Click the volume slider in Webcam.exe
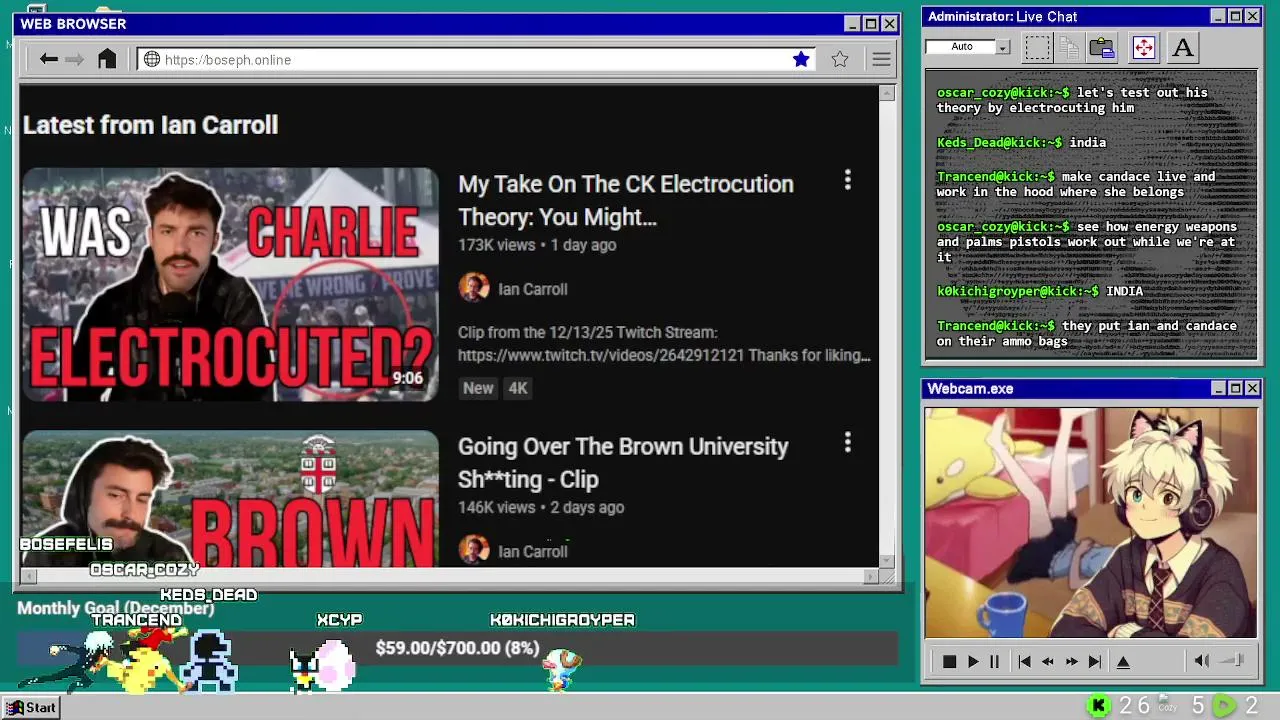1280x720 pixels. [1233, 660]
